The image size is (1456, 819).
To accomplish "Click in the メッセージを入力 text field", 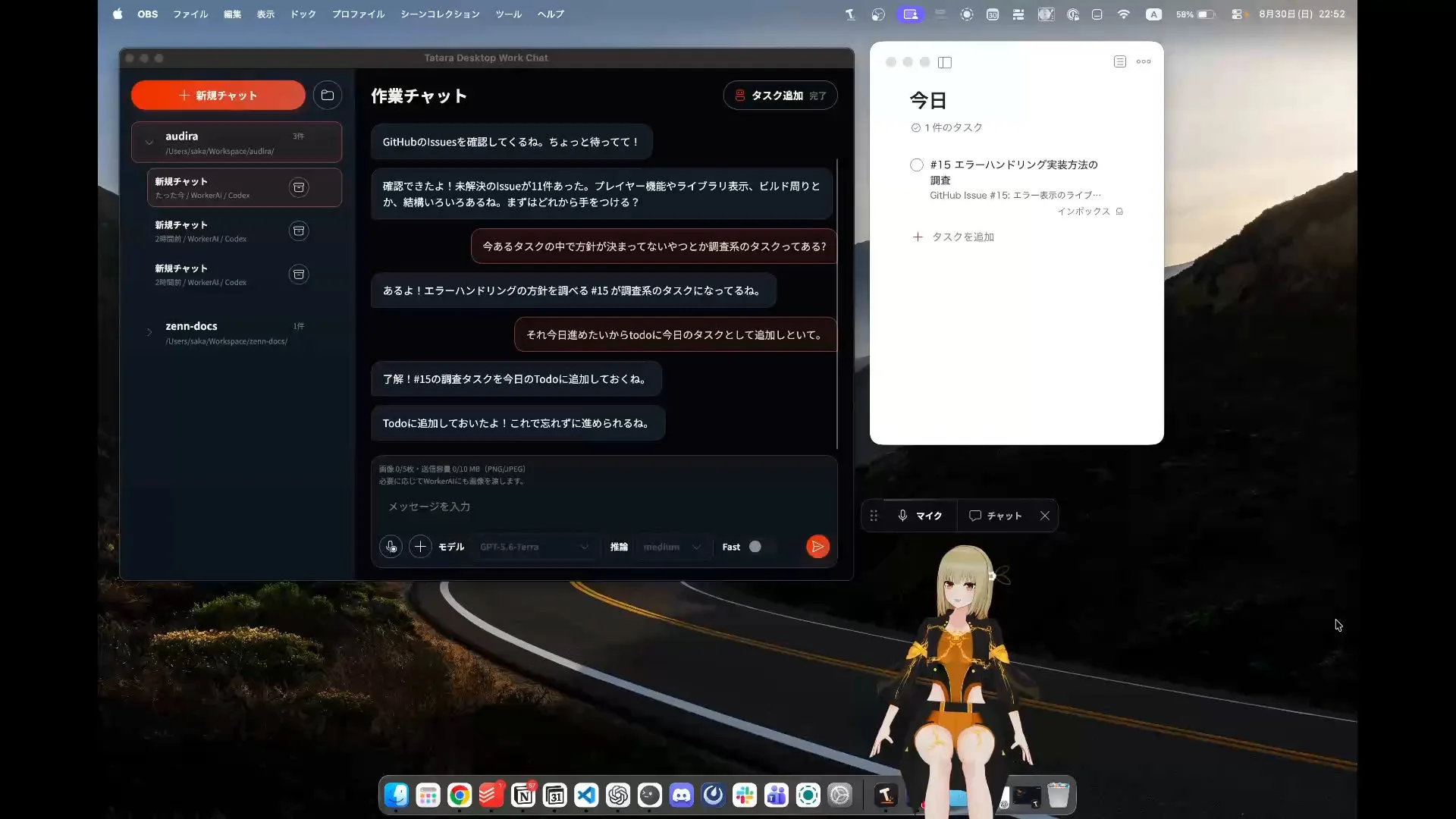I will (x=604, y=507).
